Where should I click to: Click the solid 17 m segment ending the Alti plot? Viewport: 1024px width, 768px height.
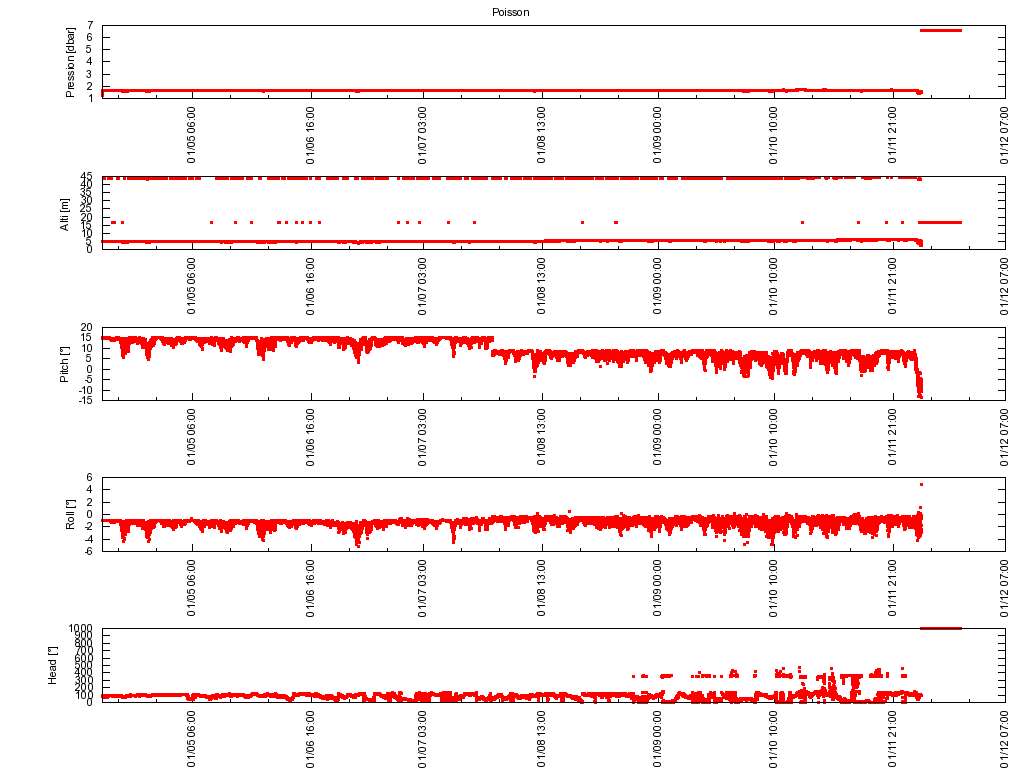(x=940, y=222)
